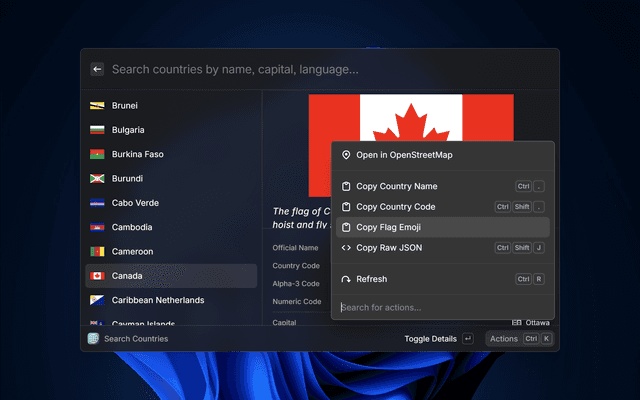Choose Copy Country Code action
640x400 pixels.
(443, 207)
